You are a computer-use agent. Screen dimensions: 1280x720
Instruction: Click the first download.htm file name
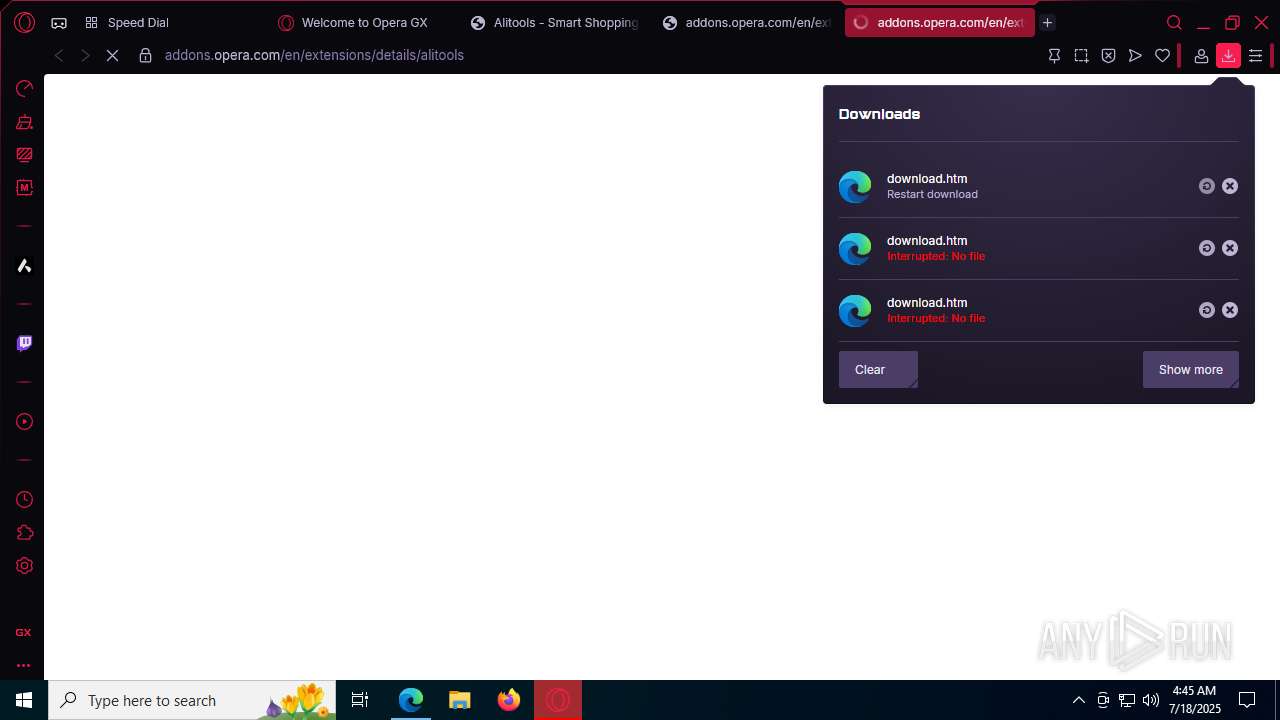[927, 179]
